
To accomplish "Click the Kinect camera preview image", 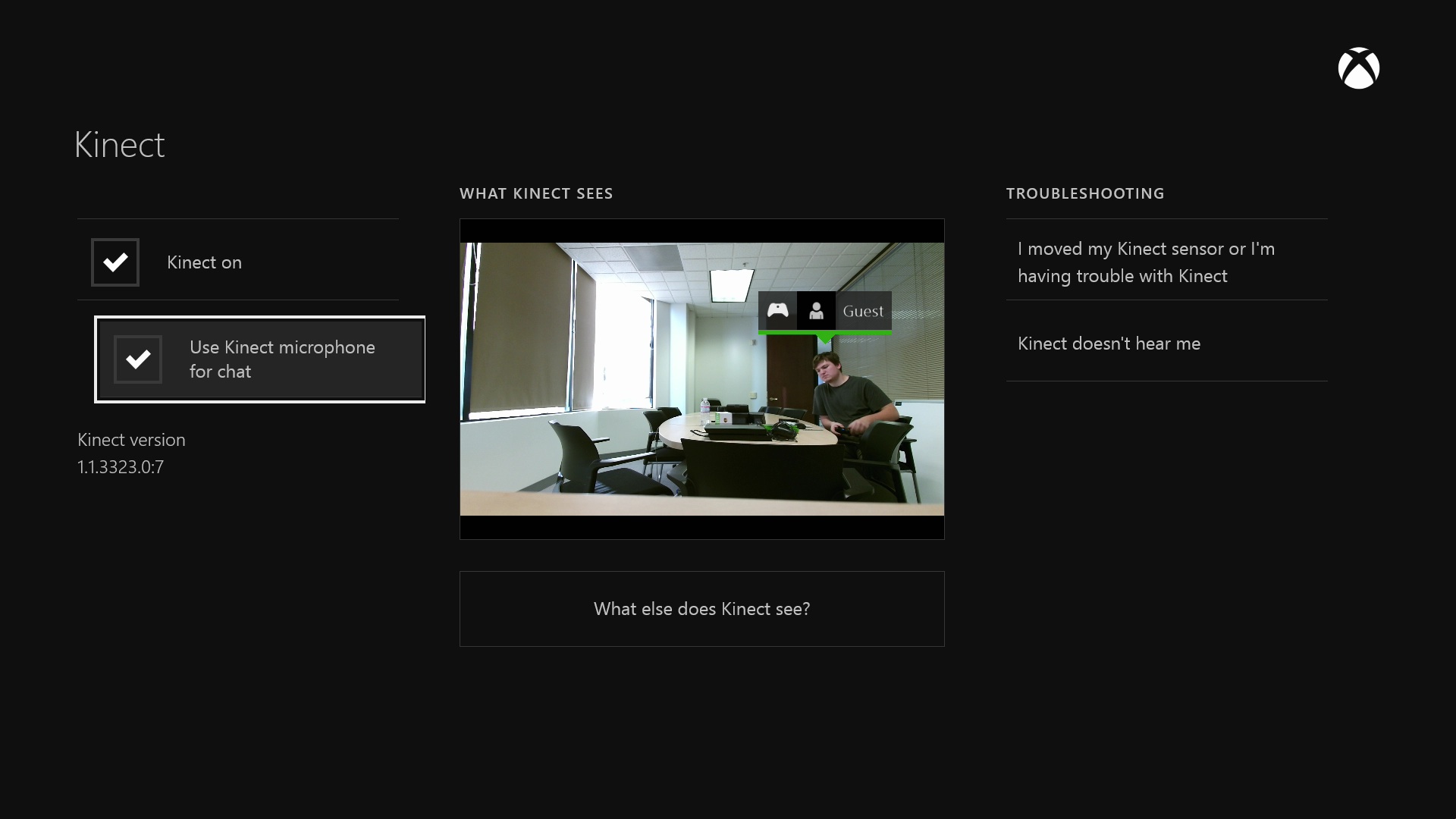I will click(701, 378).
